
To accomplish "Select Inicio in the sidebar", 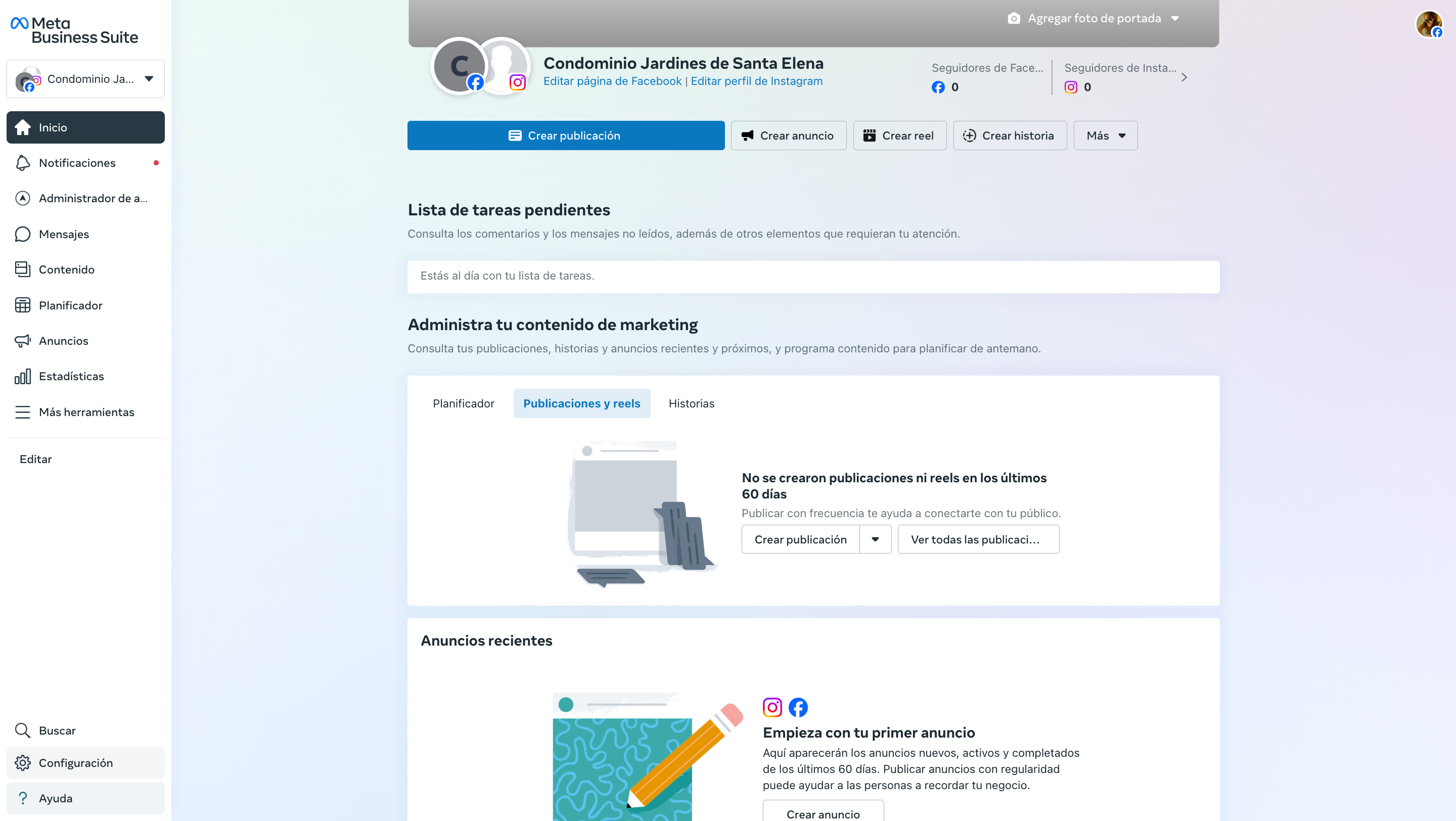I will pyautogui.click(x=85, y=127).
